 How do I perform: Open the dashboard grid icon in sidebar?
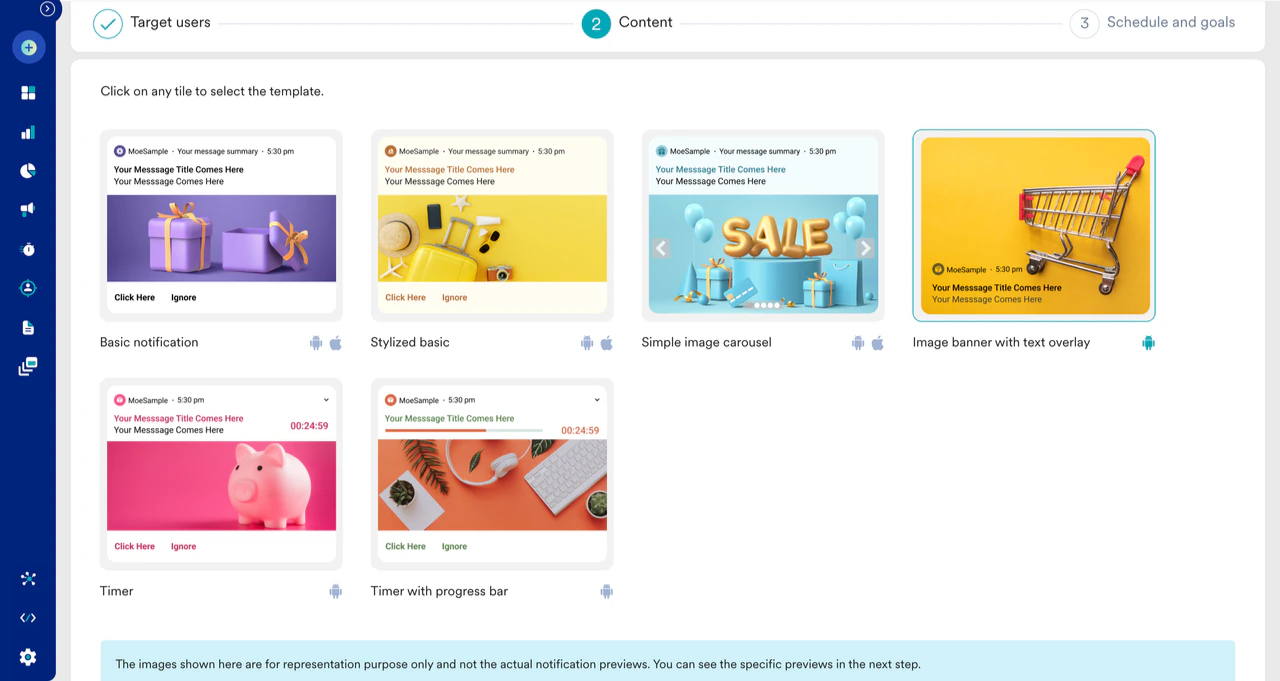coord(28,93)
